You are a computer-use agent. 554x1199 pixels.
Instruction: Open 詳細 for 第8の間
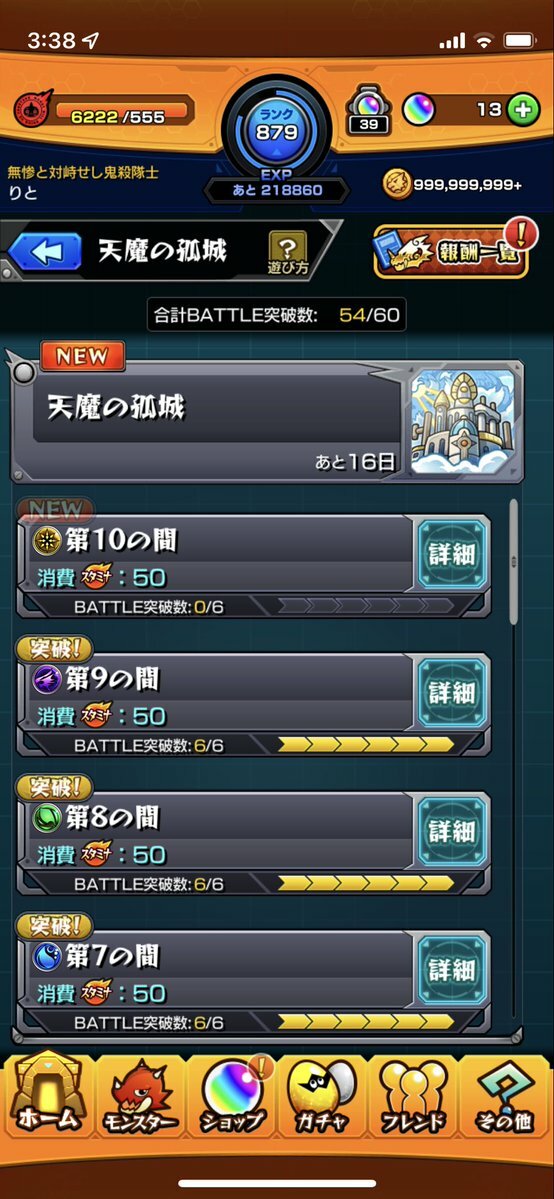[x=451, y=831]
